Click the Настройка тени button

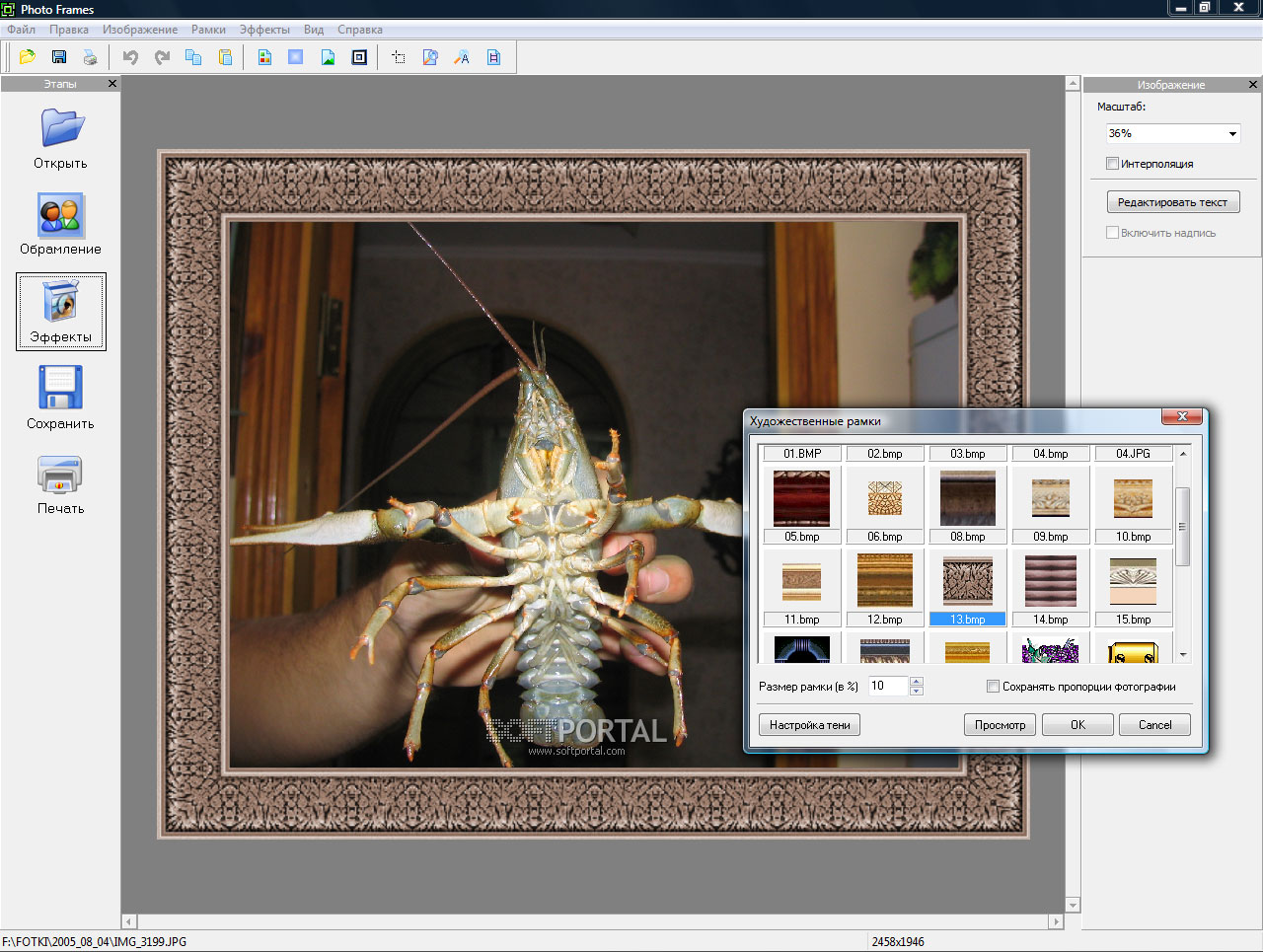(x=809, y=725)
